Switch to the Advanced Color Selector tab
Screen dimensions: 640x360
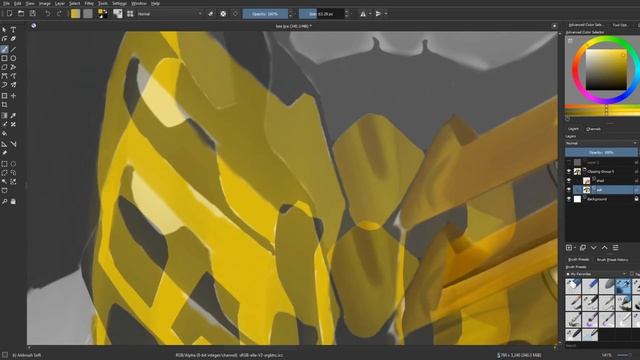(586, 25)
